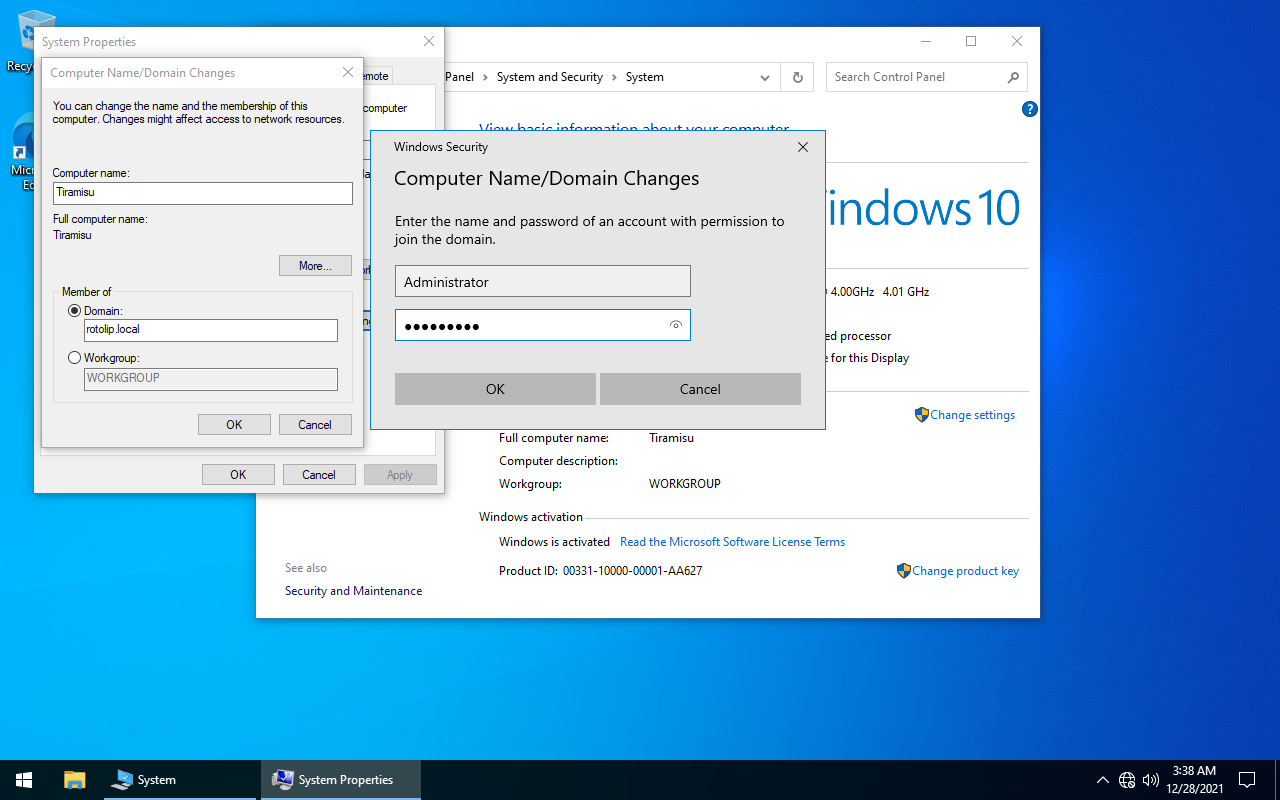Open File Explorer from the taskbar
This screenshot has height=800, width=1280.
pos(75,780)
